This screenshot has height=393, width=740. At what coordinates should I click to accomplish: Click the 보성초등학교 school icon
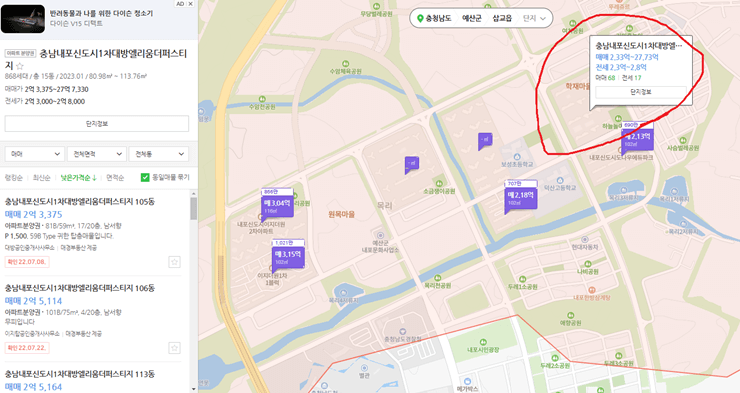coord(517,157)
